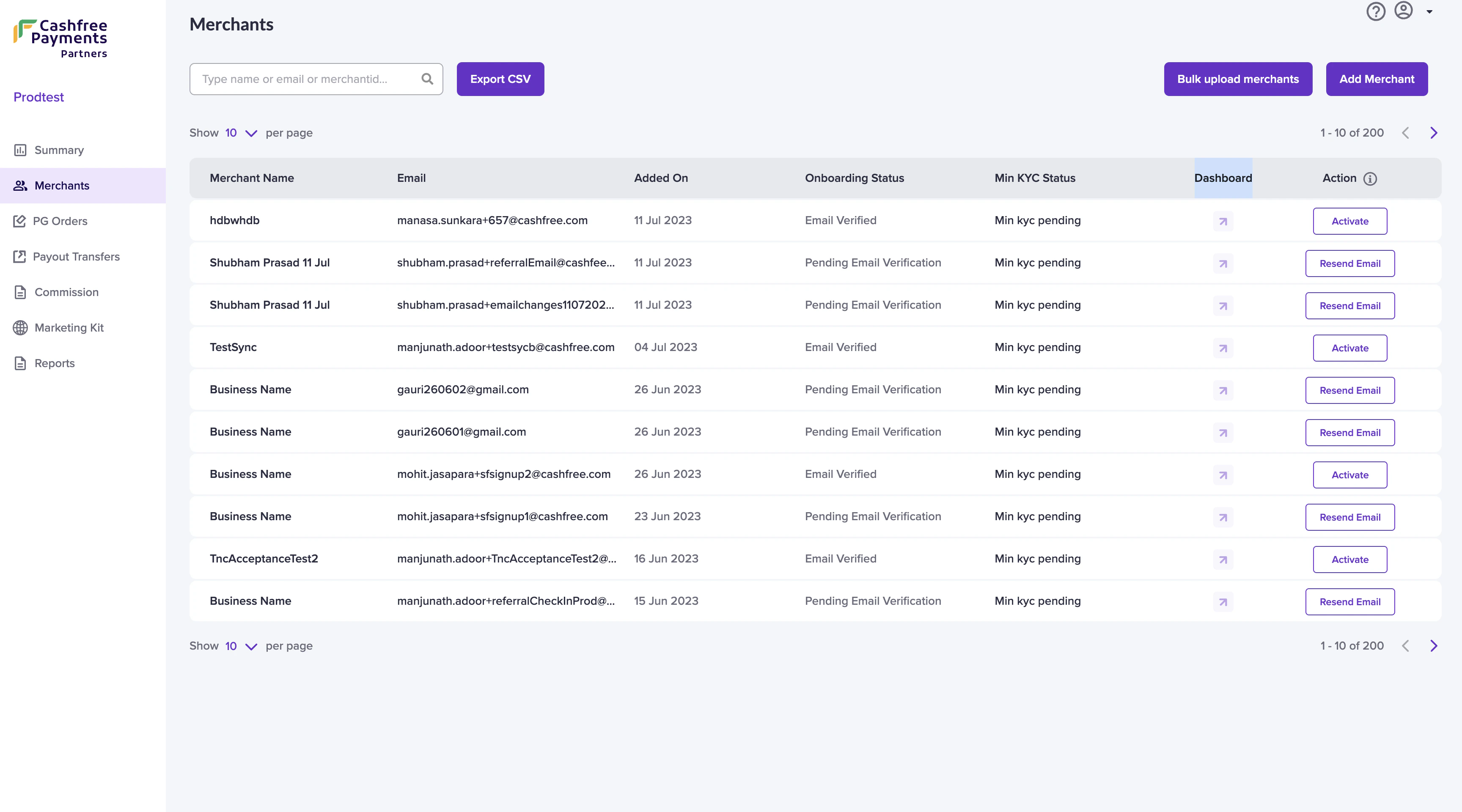Click the Export CSV button
This screenshot has width=1462, height=812.
point(500,79)
